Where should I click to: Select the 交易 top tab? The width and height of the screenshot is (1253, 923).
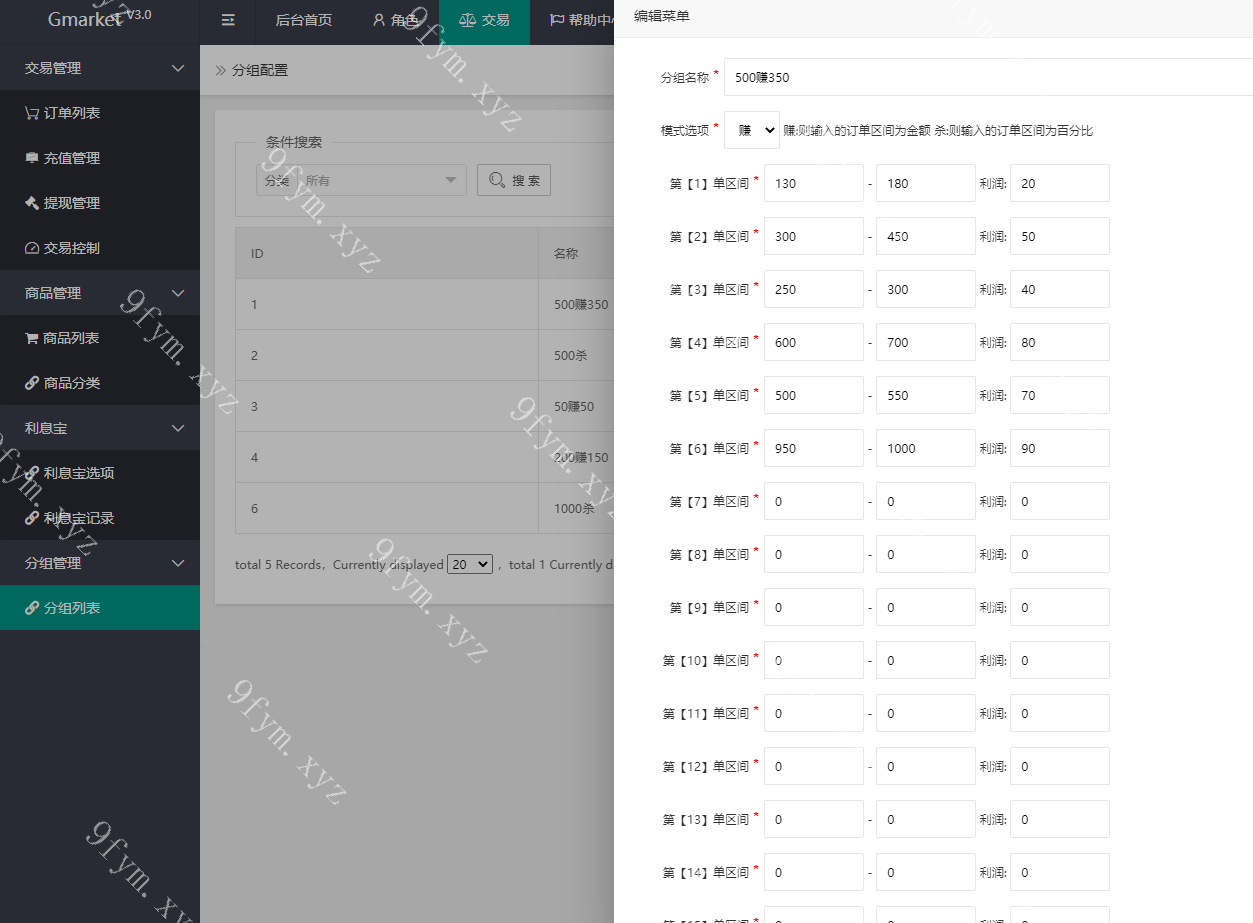[x=484, y=20]
